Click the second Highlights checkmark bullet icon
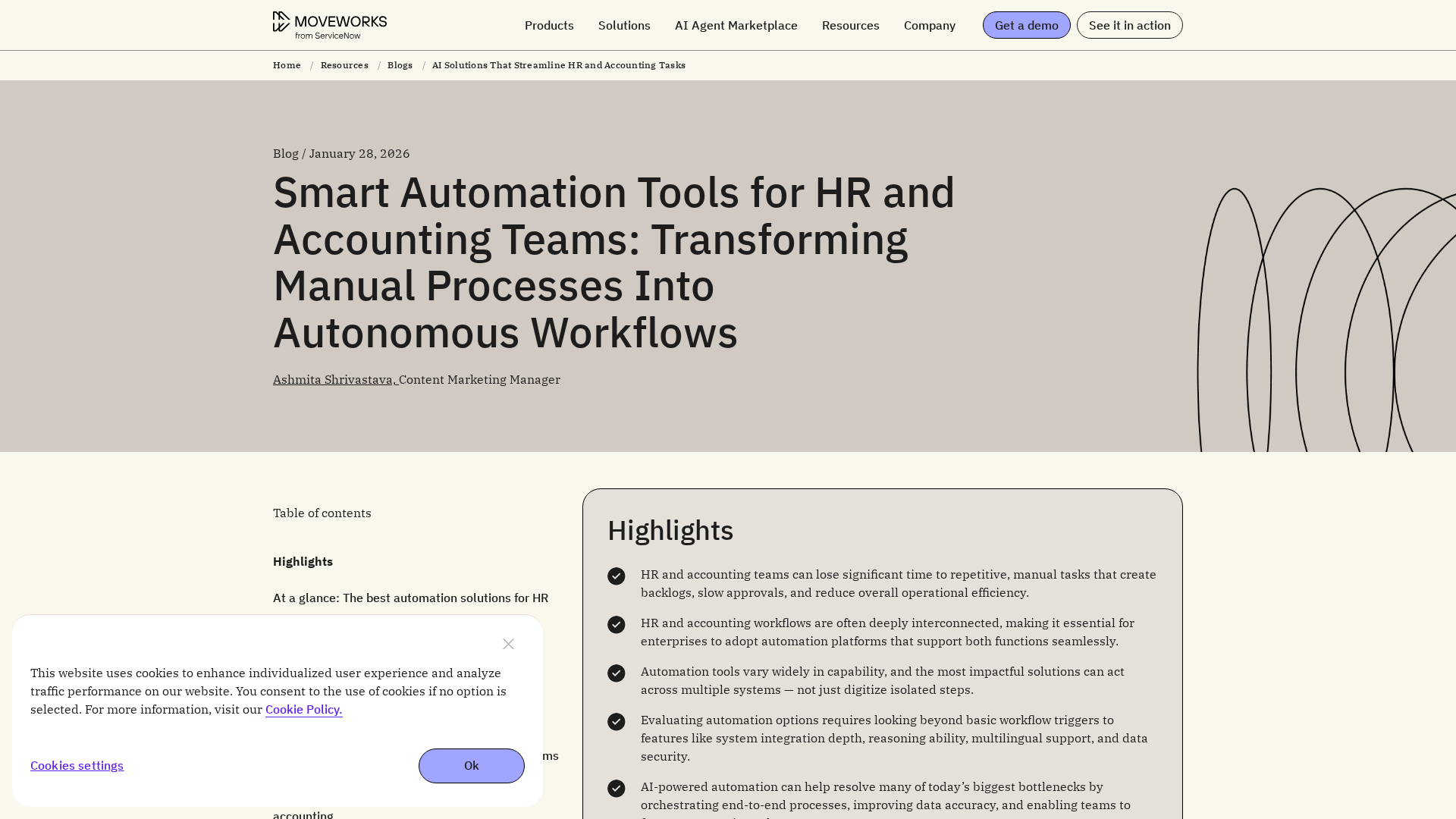The image size is (1456, 819). (x=617, y=625)
